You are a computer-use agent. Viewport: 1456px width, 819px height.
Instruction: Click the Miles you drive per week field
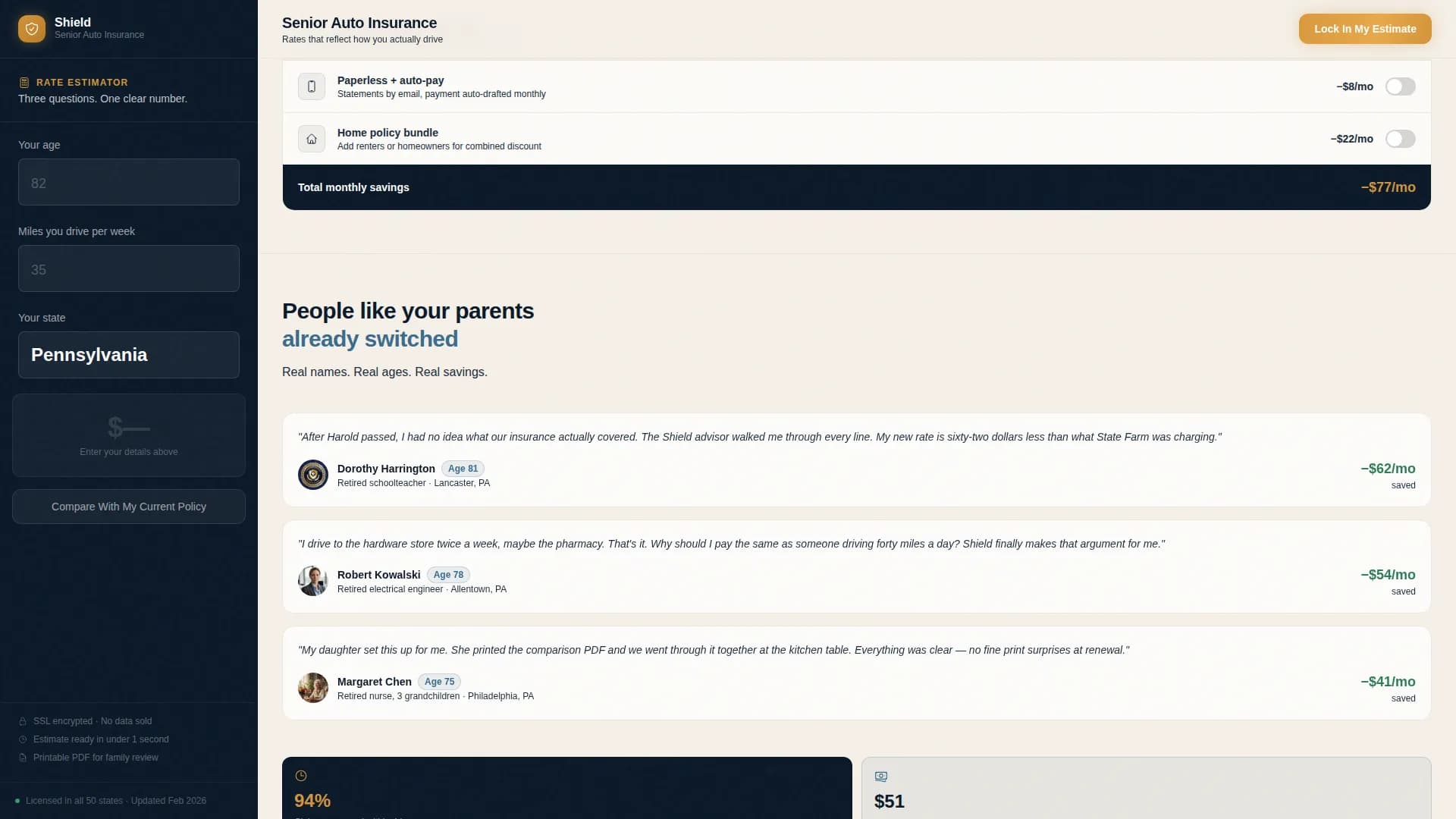(129, 268)
